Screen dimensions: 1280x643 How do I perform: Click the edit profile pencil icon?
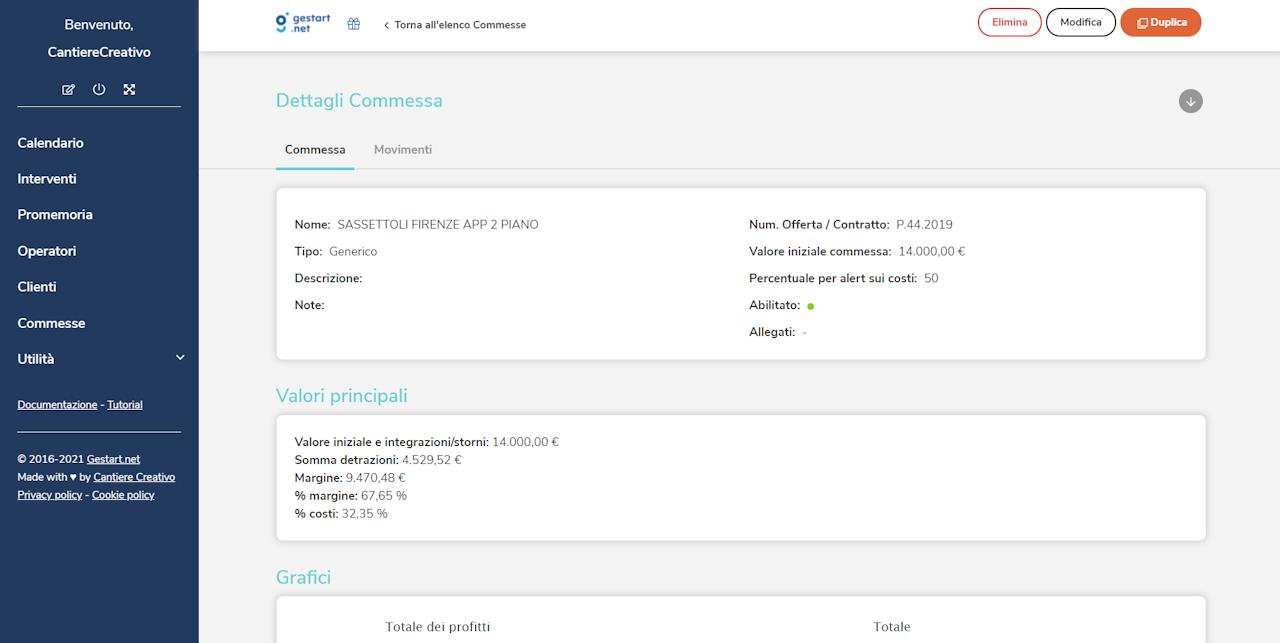[68, 90]
